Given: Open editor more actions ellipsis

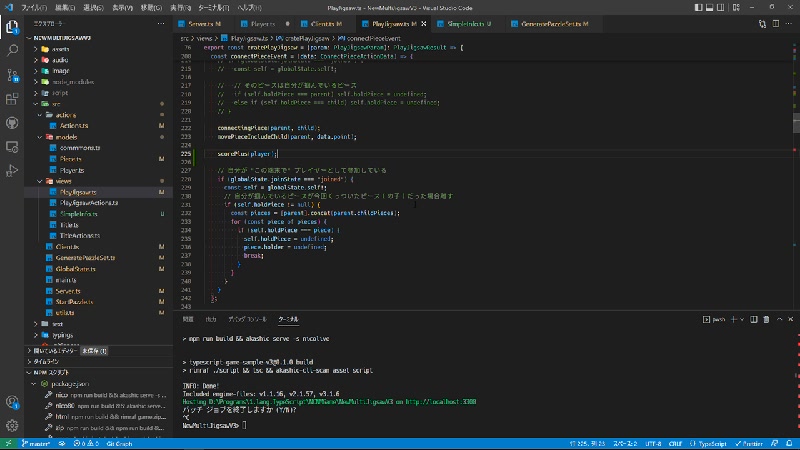Looking at the screenshot, I should pos(789,24).
